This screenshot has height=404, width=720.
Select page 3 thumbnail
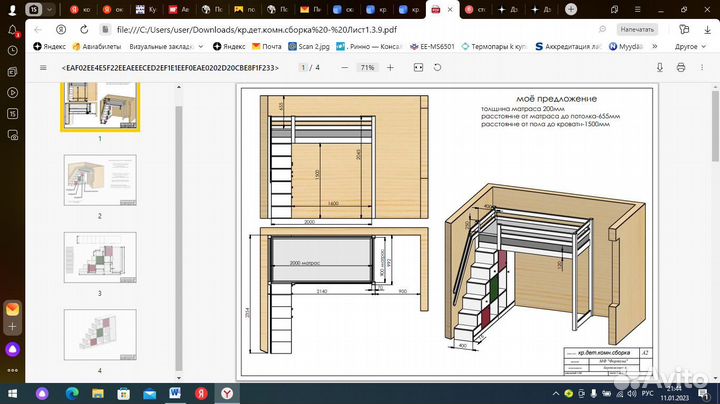tap(100, 258)
